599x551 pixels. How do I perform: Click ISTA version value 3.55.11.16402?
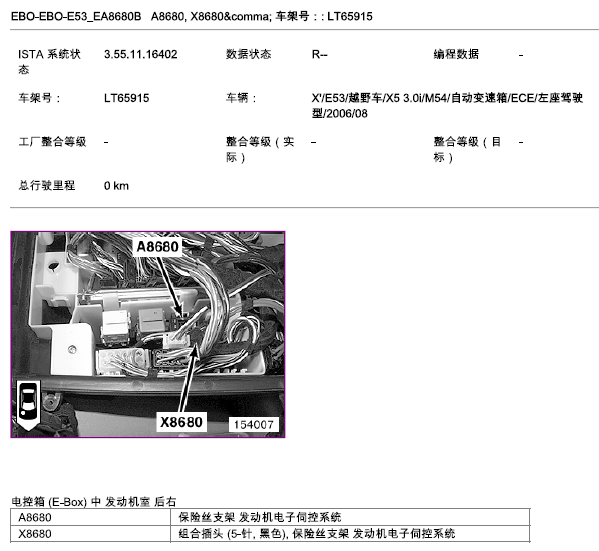[x=141, y=54]
